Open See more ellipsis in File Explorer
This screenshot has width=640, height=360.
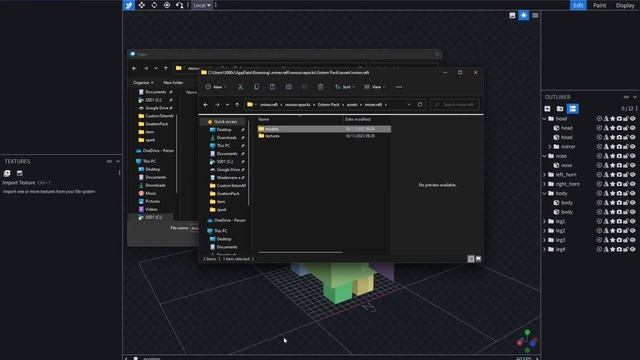pos(399,87)
